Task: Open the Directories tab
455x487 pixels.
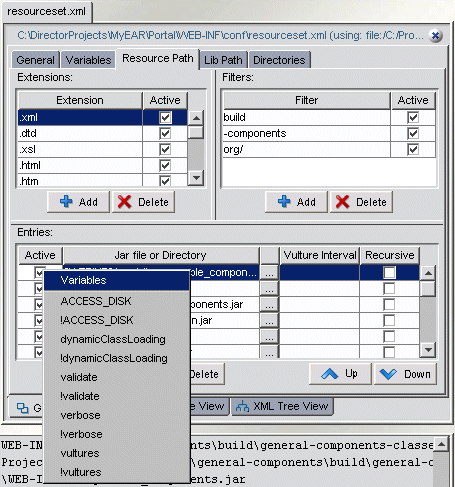Action: click(279, 60)
